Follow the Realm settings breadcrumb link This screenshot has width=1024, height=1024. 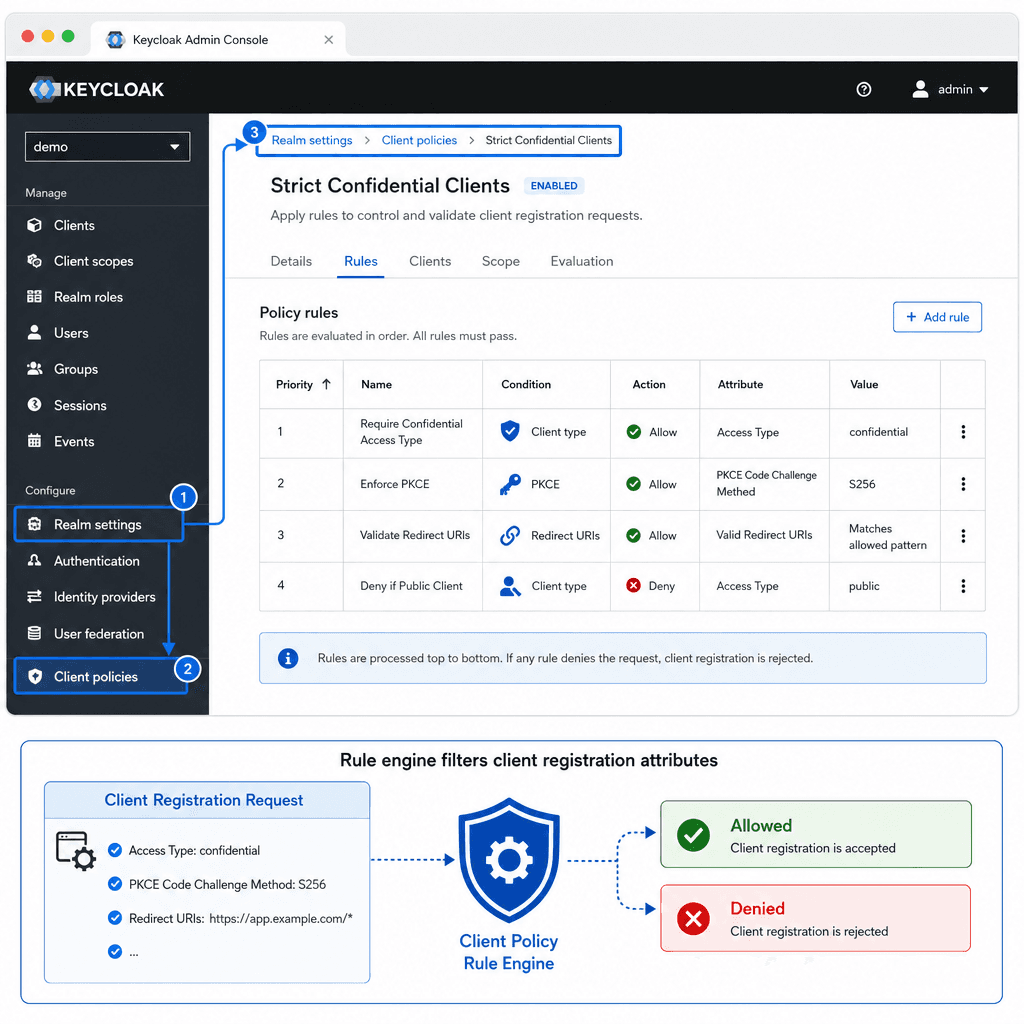tap(312, 140)
